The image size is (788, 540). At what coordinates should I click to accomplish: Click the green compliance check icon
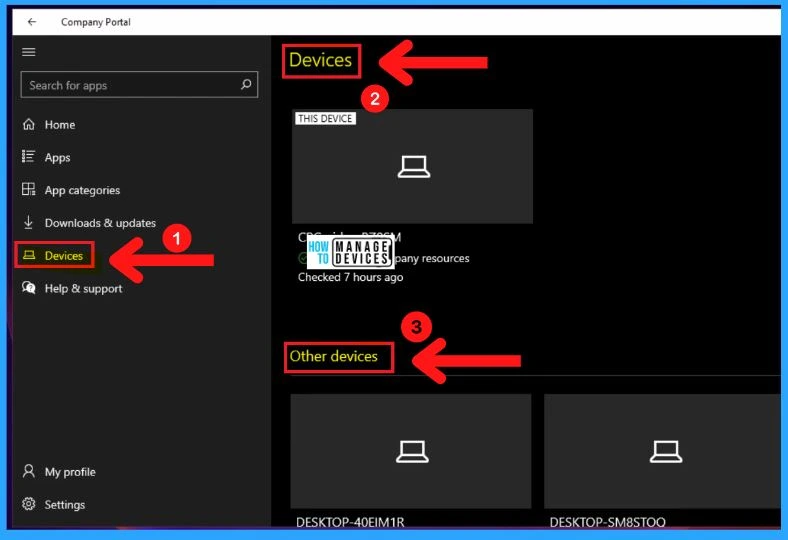303,258
